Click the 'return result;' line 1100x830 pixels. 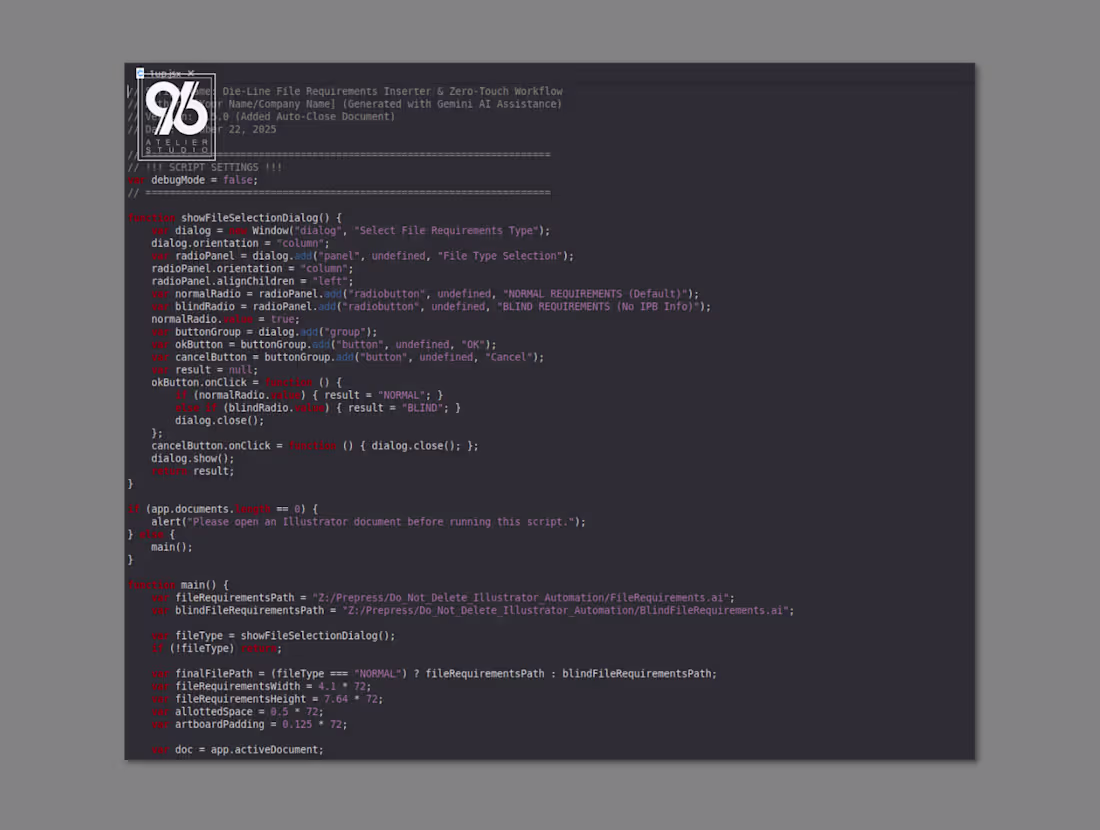coord(192,471)
